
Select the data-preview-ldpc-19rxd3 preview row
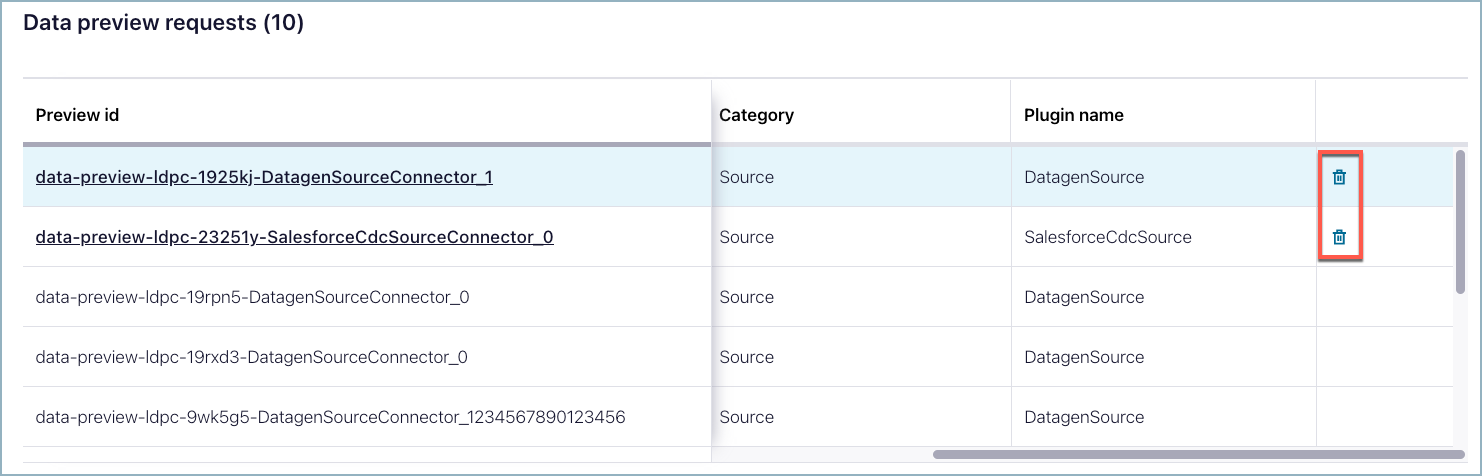(x=251, y=357)
